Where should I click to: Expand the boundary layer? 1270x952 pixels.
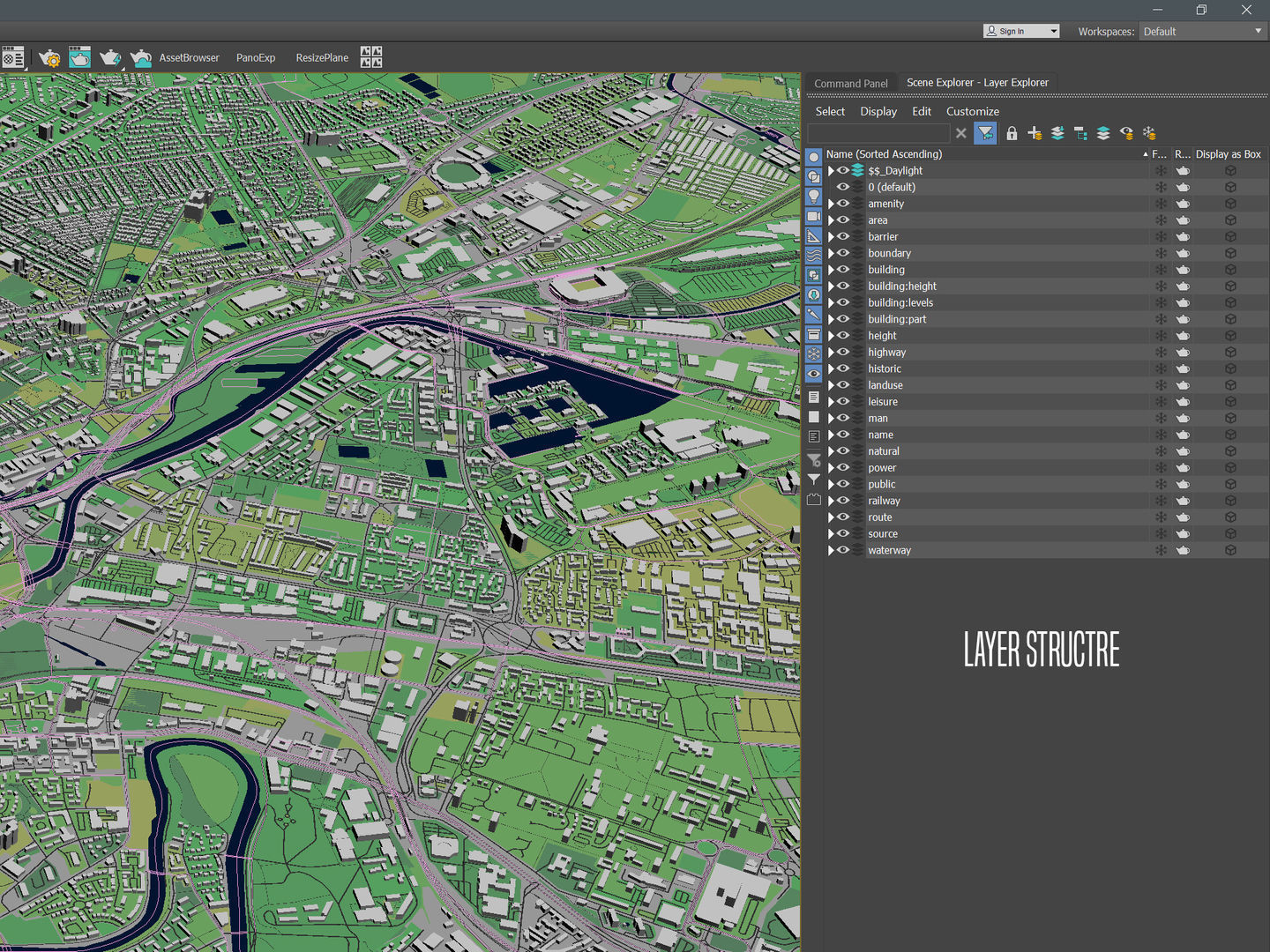(x=831, y=253)
